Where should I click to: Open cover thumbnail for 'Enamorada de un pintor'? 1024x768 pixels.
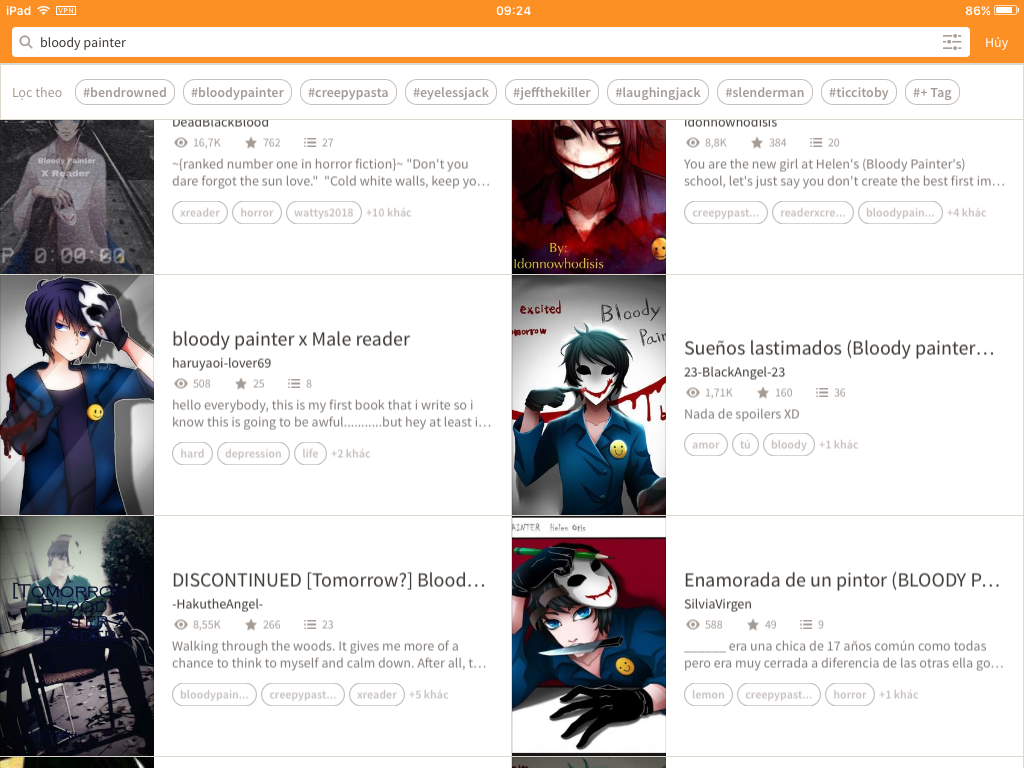(589, 636)
